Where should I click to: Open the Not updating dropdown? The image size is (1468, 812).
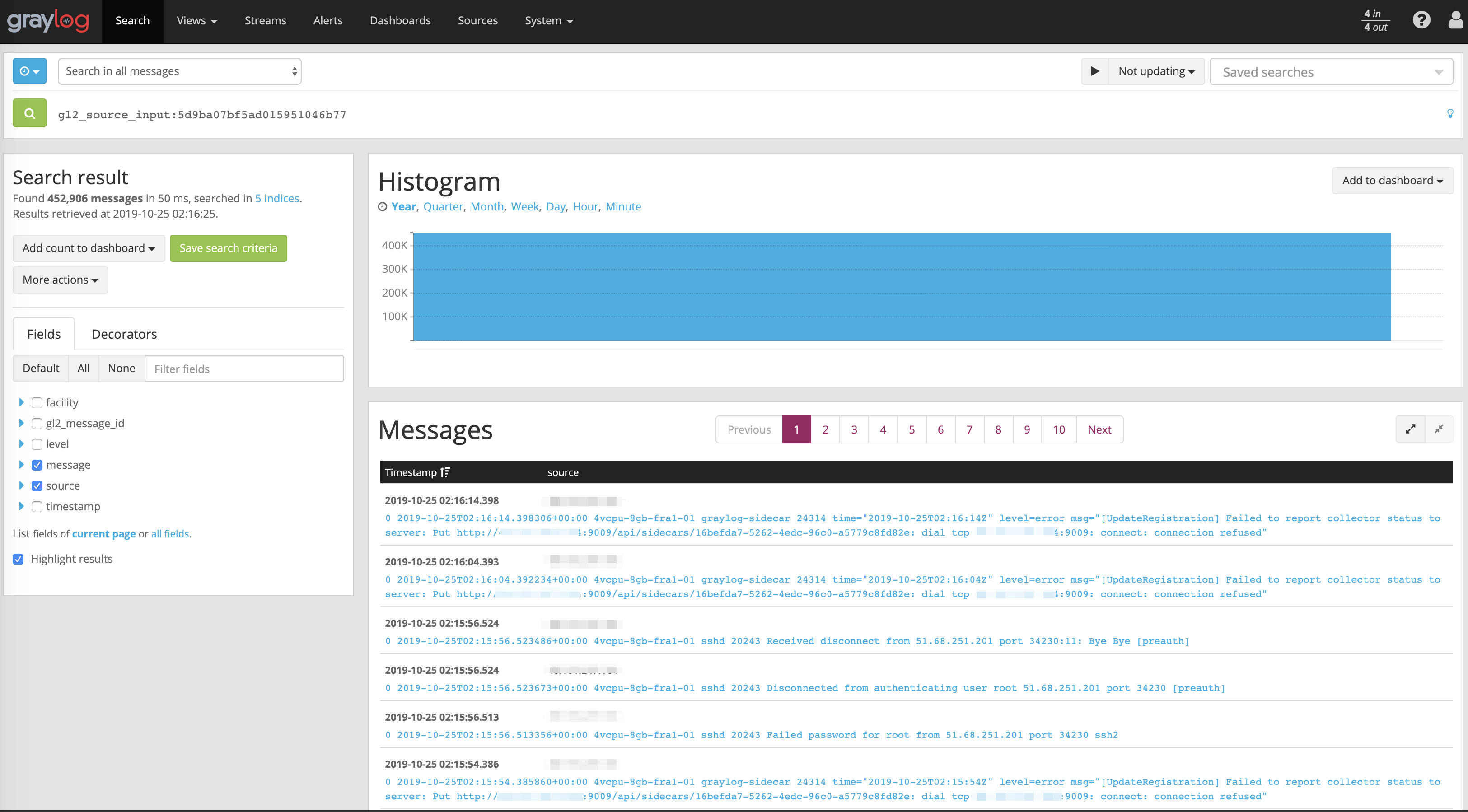(1156, 70)
